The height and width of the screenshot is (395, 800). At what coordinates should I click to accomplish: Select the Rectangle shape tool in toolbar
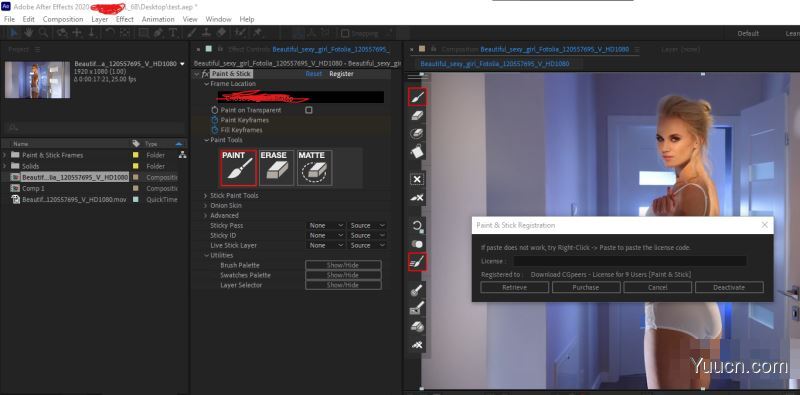point(144,33)
